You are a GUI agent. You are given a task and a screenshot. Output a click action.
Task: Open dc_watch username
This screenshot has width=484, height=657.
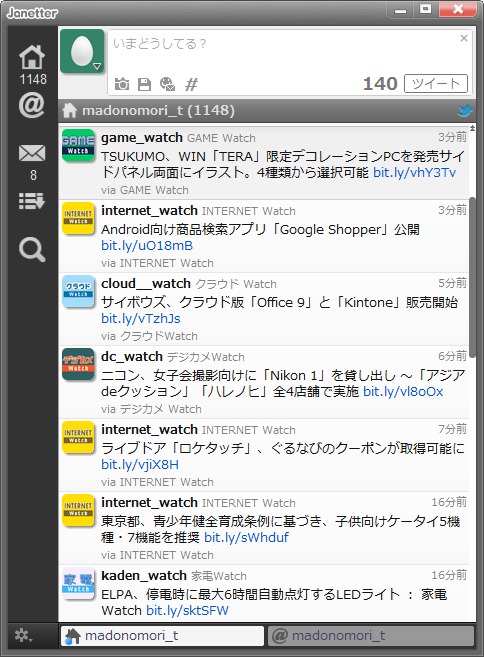(x=132, y=357)
